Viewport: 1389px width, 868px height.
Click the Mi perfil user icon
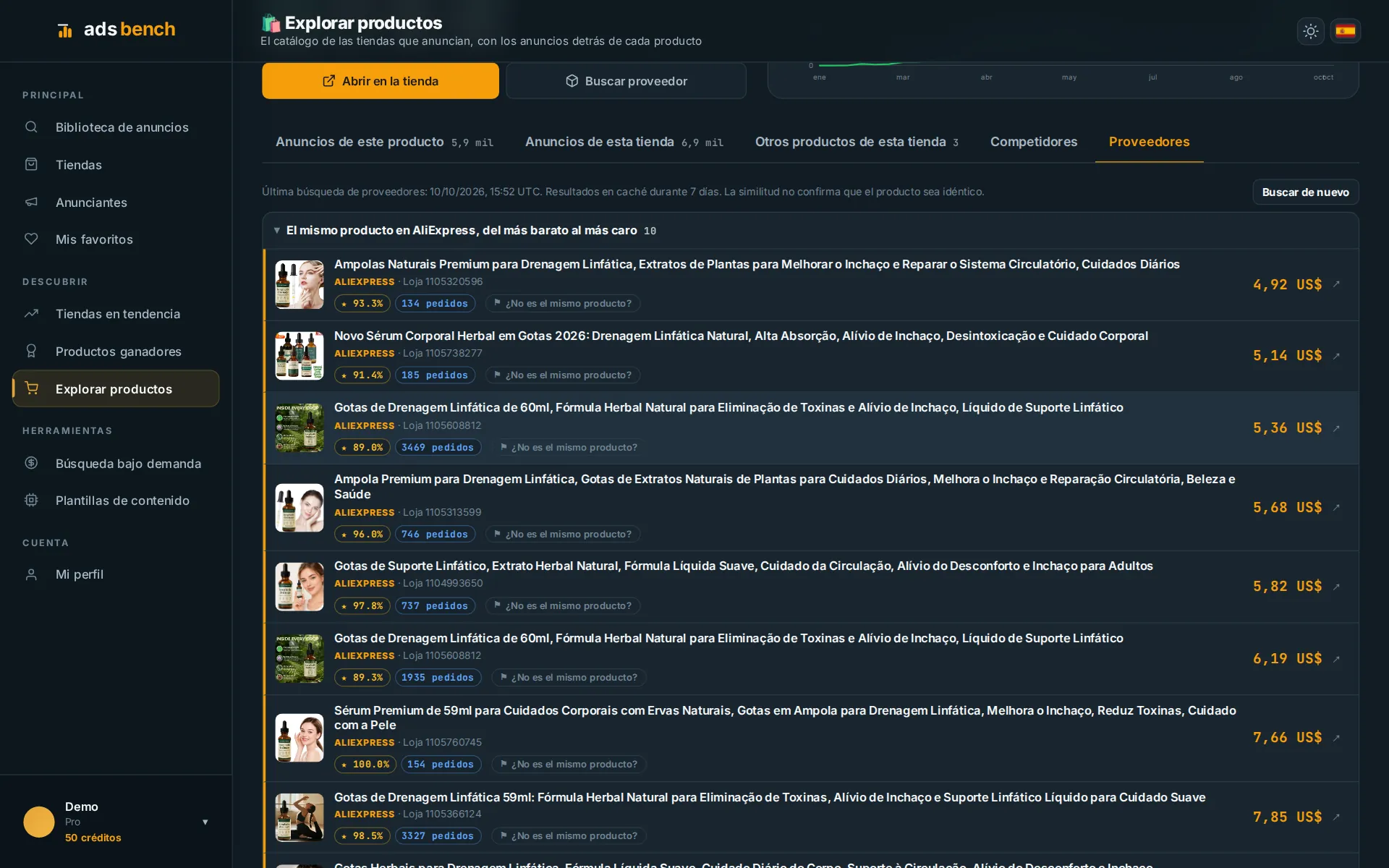coord(31,574)
